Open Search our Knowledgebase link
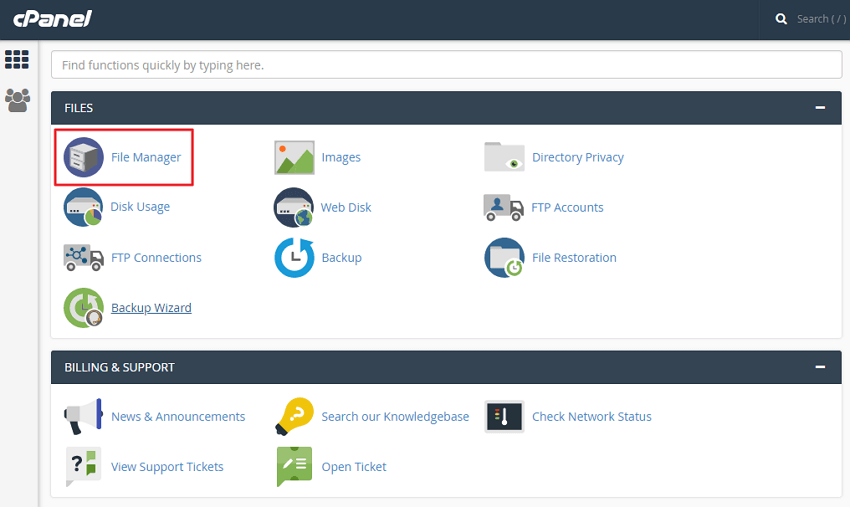850x507 pixels. point(395,416)
